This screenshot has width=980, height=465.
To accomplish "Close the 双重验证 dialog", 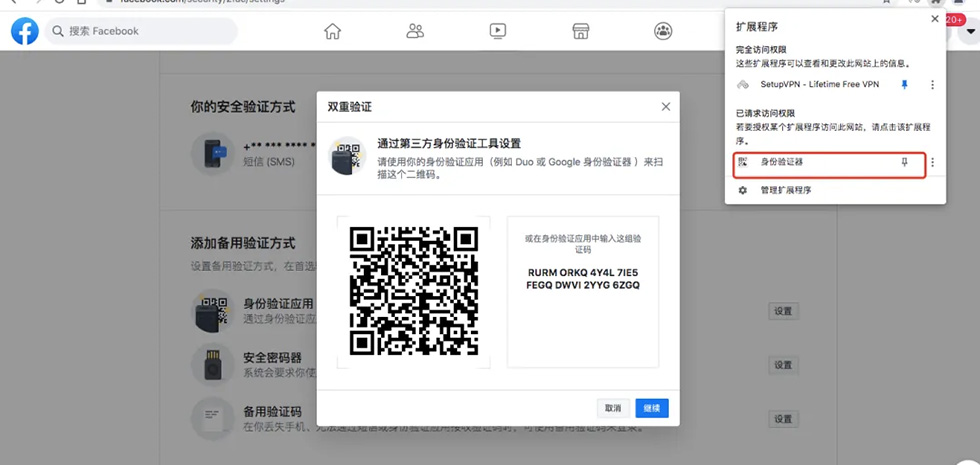I will tap(665, 106).
